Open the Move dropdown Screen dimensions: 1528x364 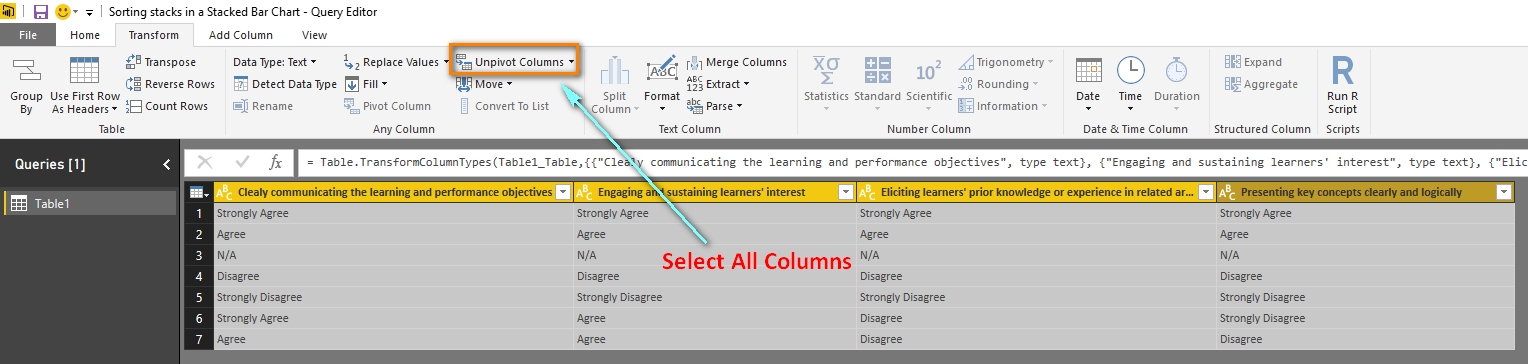click(484, 84)
